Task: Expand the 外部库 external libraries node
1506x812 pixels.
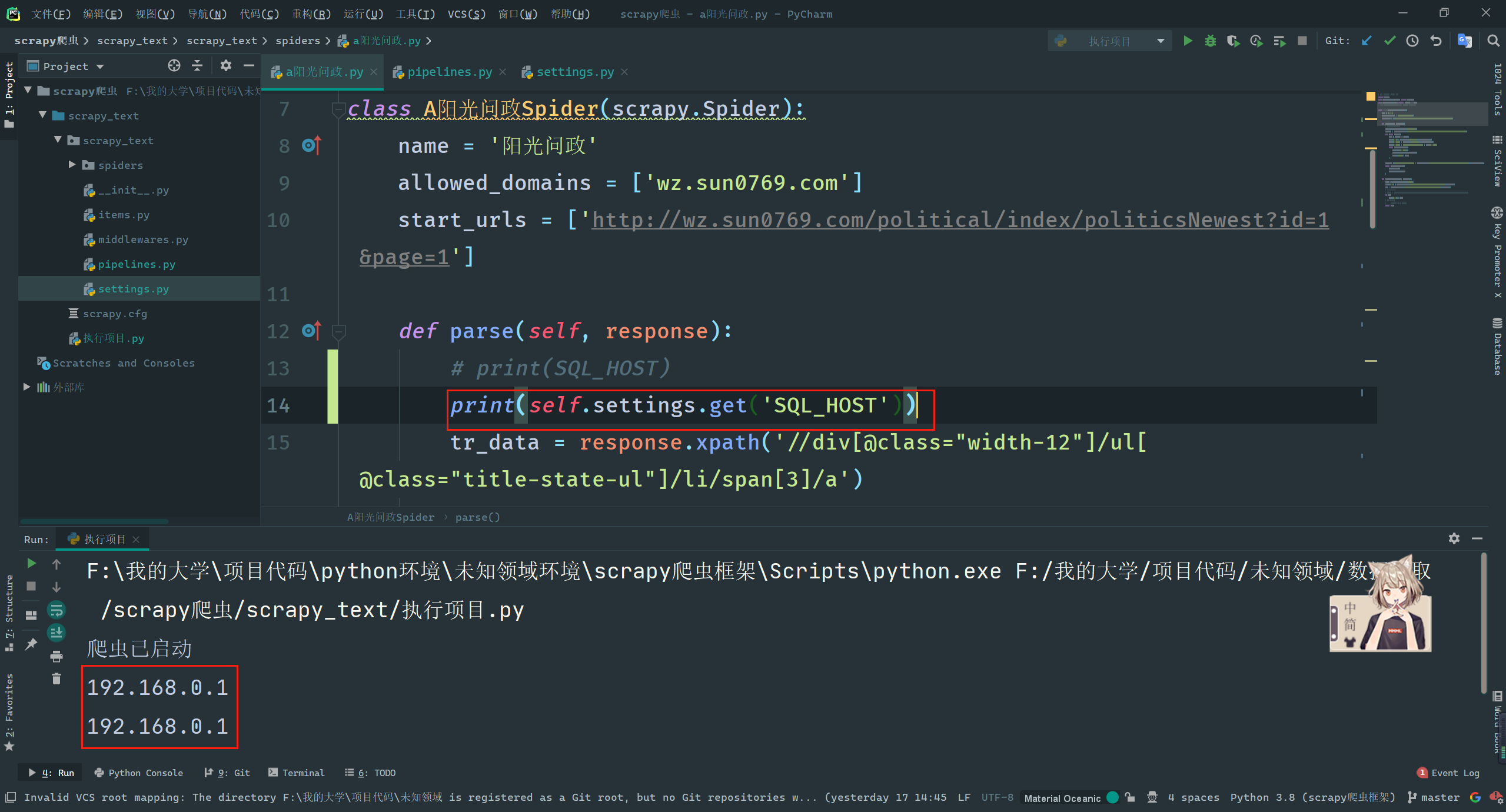Action: point(27,387)
